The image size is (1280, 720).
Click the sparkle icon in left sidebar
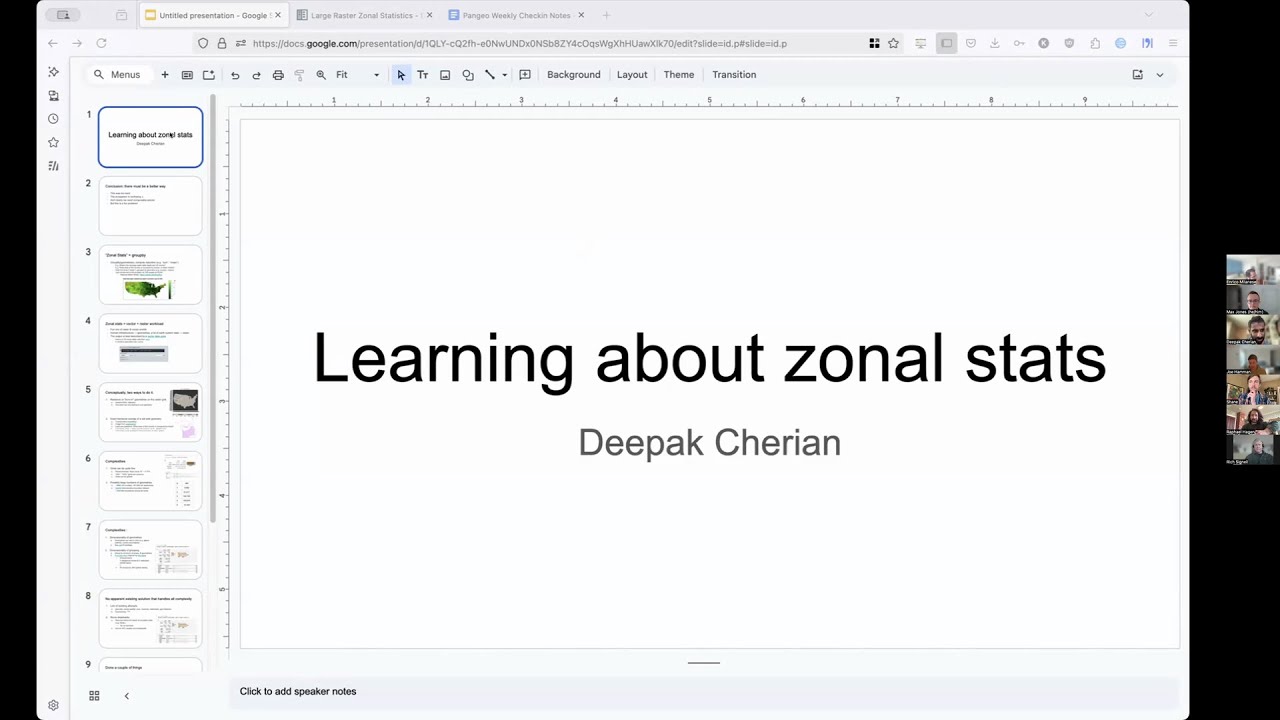click(x=53, y=72)
